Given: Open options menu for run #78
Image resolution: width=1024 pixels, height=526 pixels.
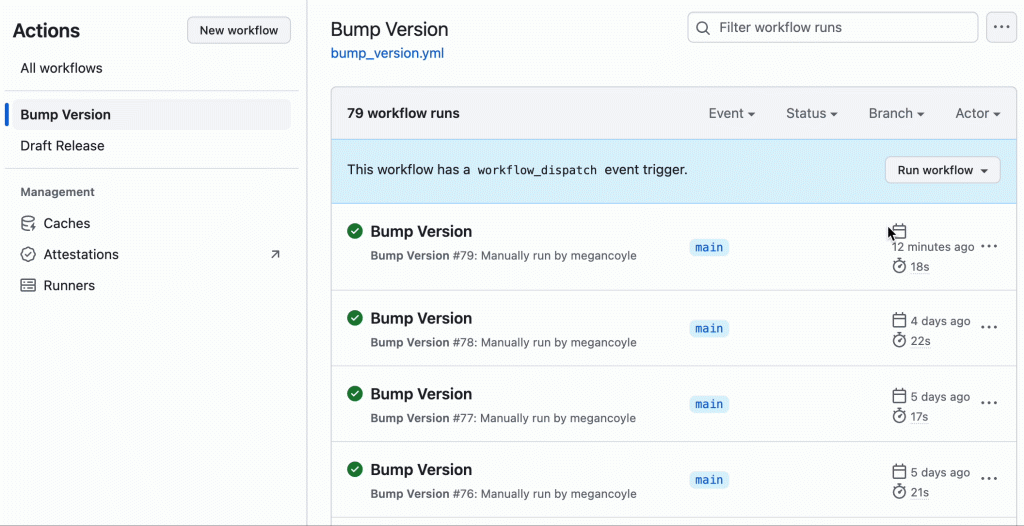Looking at the screenshot, I should pos(989,327).
